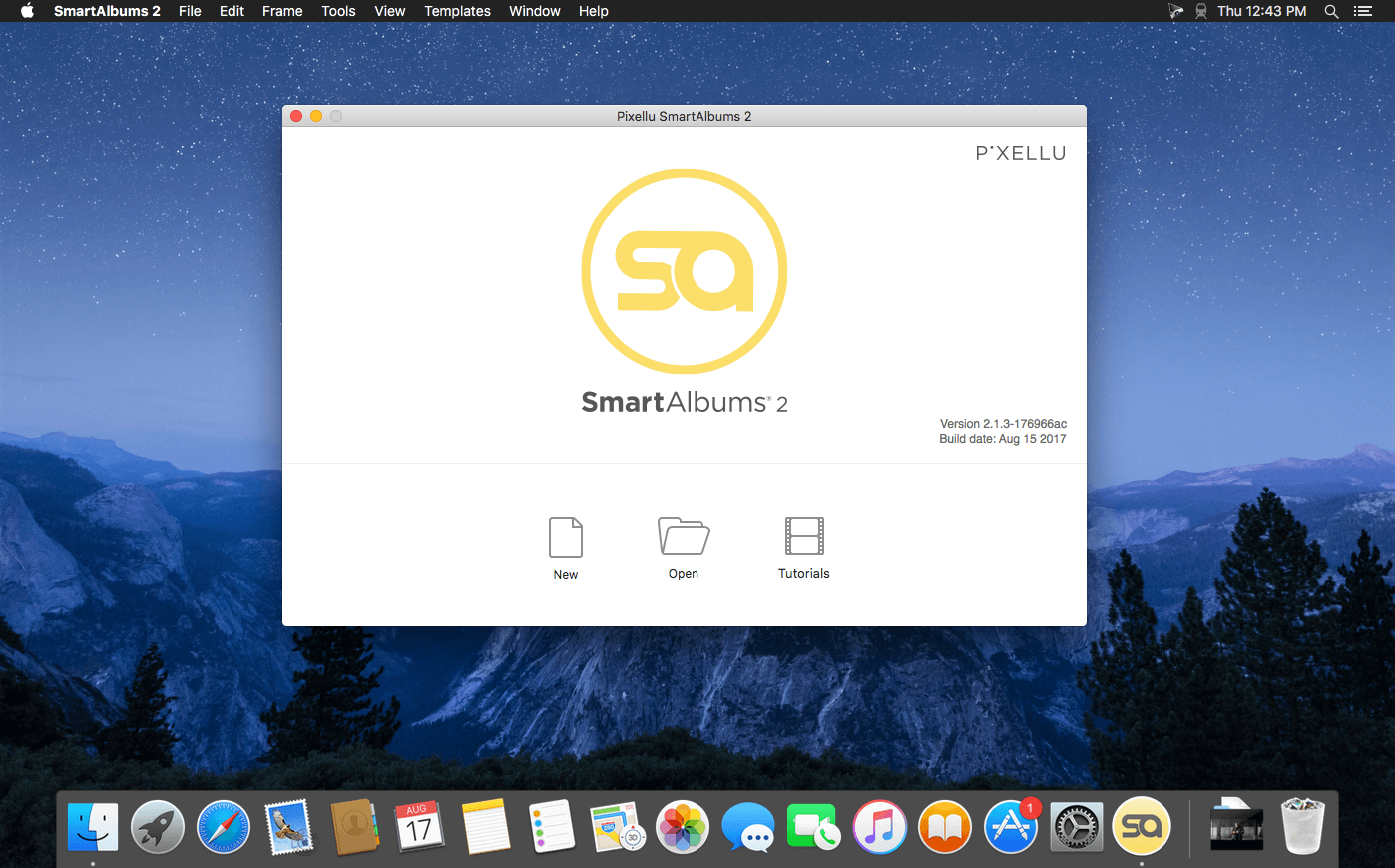Open the Trash in the dock
Screen dimensions: 1395x868
tap(1302, 826)
